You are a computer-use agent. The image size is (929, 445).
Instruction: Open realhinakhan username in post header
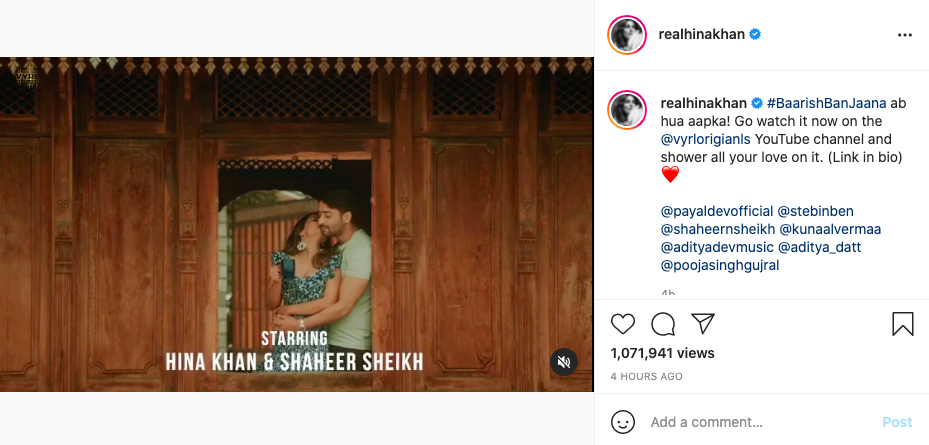pyautogui.click(x=701, y=34)
